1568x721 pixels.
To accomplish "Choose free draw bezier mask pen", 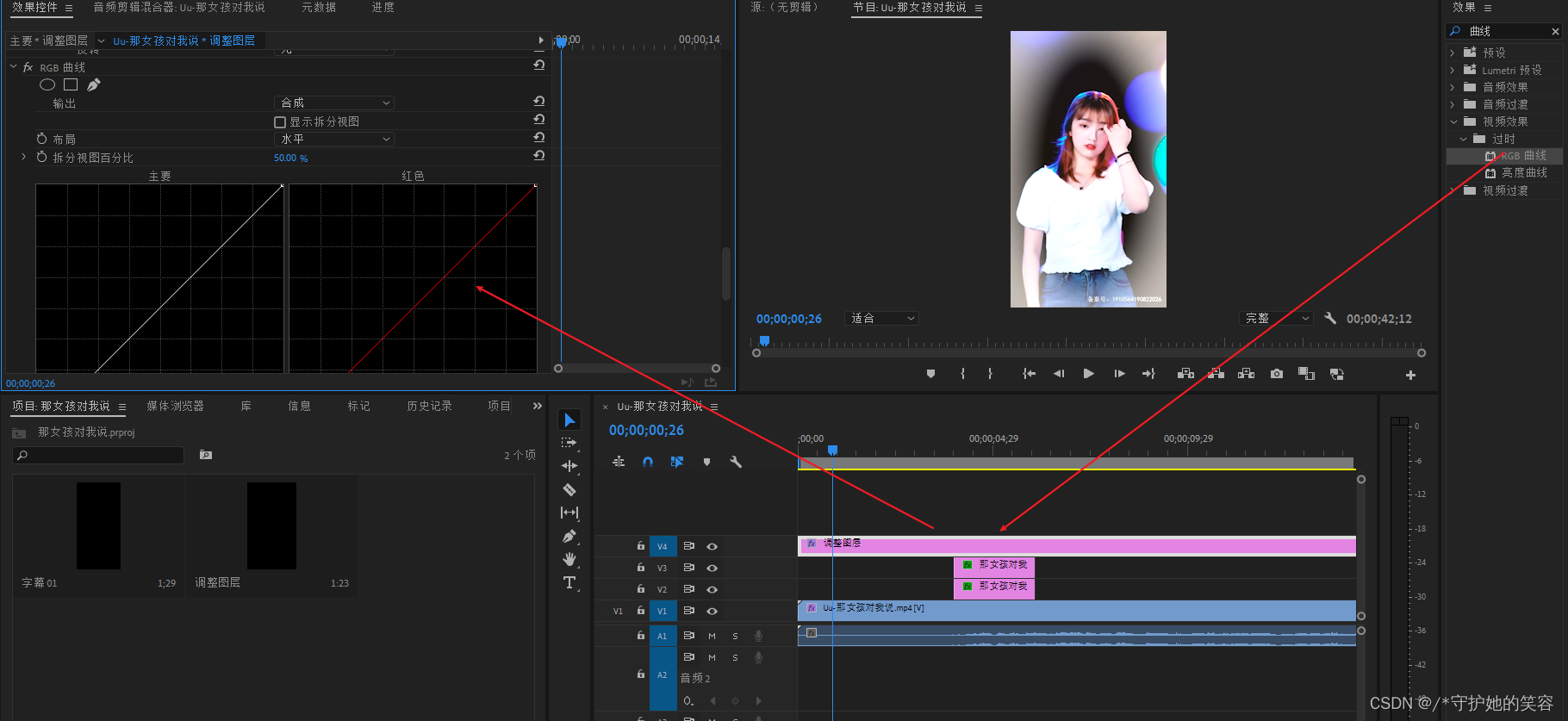I will coord(94,84).
